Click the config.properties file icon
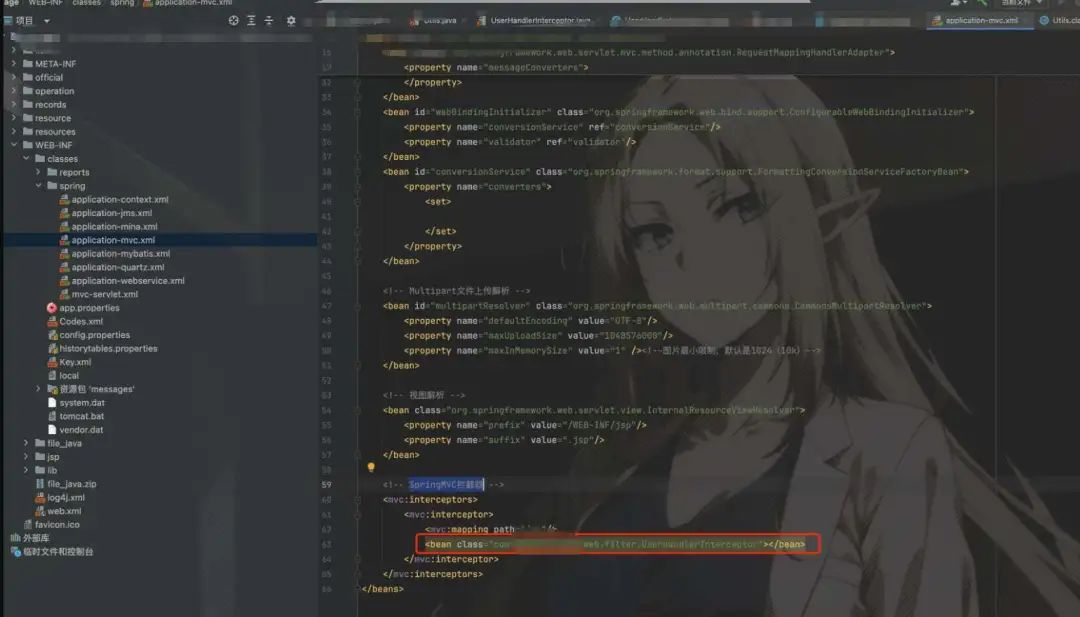Image resolution: width=1080 pixels, height=617 pixels. click(52, 335)
